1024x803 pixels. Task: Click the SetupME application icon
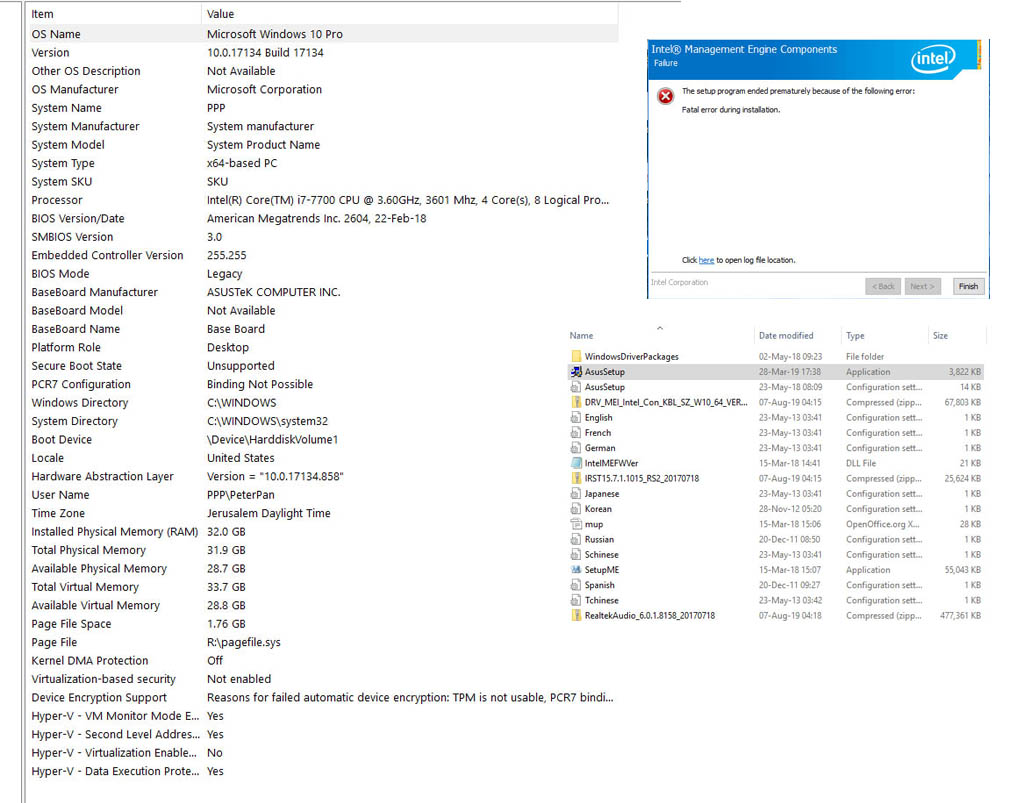[x=576, y=570]
